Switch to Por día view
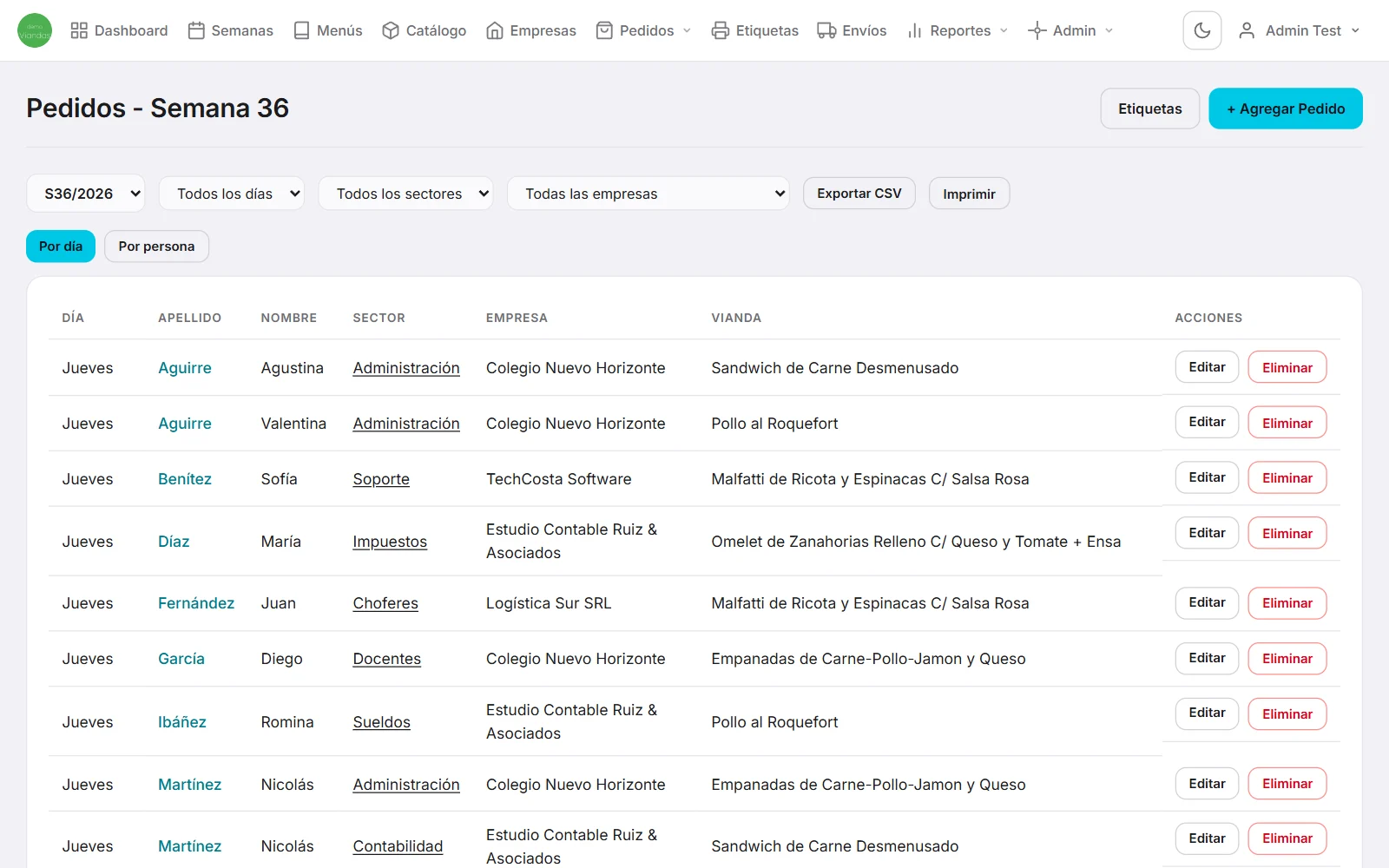 click(x=61, y=247)
